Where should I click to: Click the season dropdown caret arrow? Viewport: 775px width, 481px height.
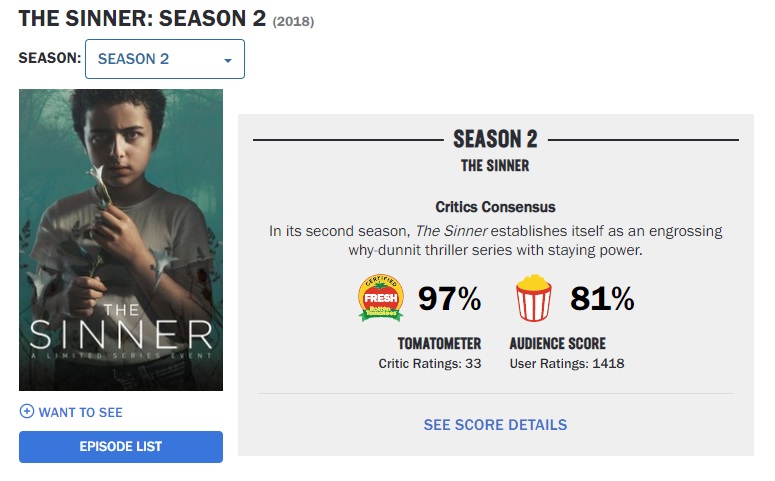click(x=228, y=60)
